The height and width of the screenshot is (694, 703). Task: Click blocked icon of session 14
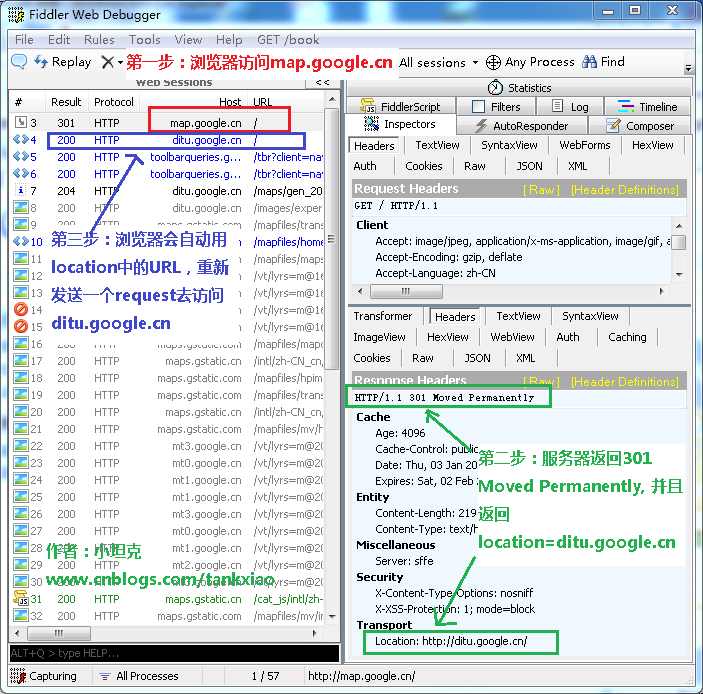(21, 309)
